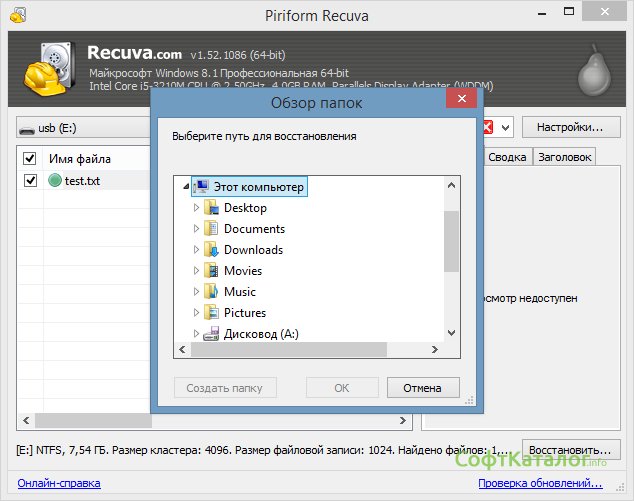Viewport: 634px width, 501px height.
Task: Uncheck the test.txt file checkbox
Action: click(x=29, y=181)
